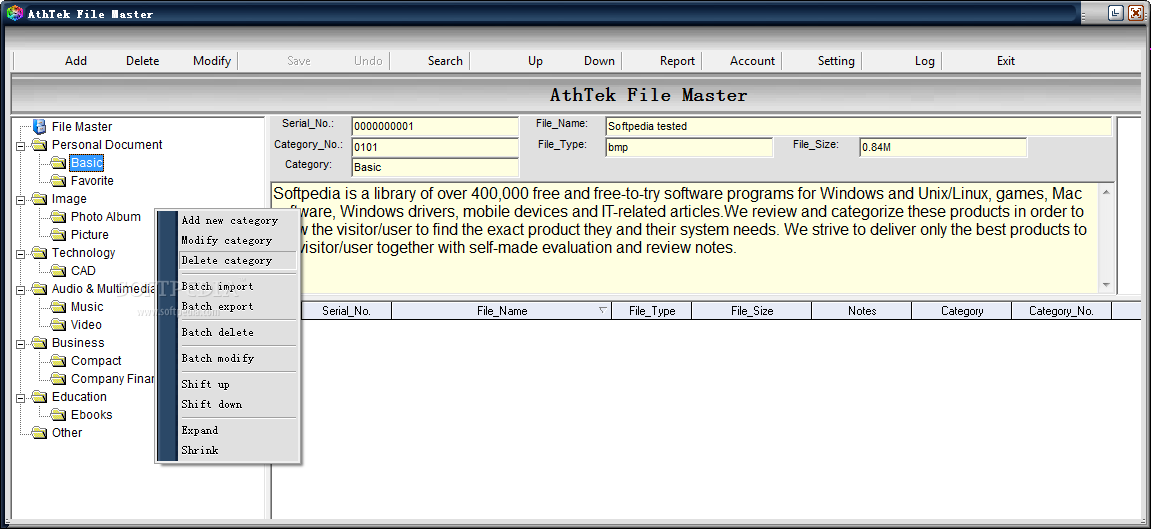
Task: Click the Business folder icon
Action: (39, 343)
